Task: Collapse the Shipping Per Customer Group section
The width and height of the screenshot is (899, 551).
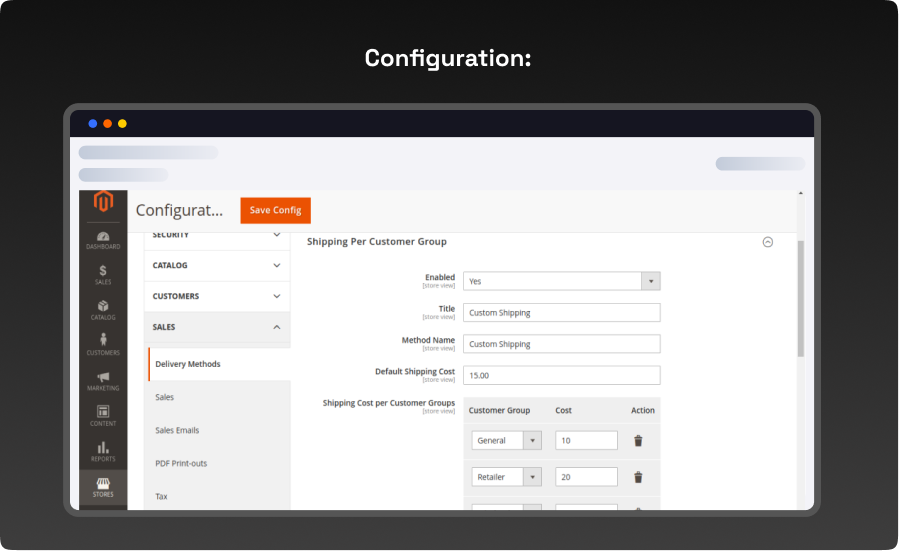Action: coord(768,242)
